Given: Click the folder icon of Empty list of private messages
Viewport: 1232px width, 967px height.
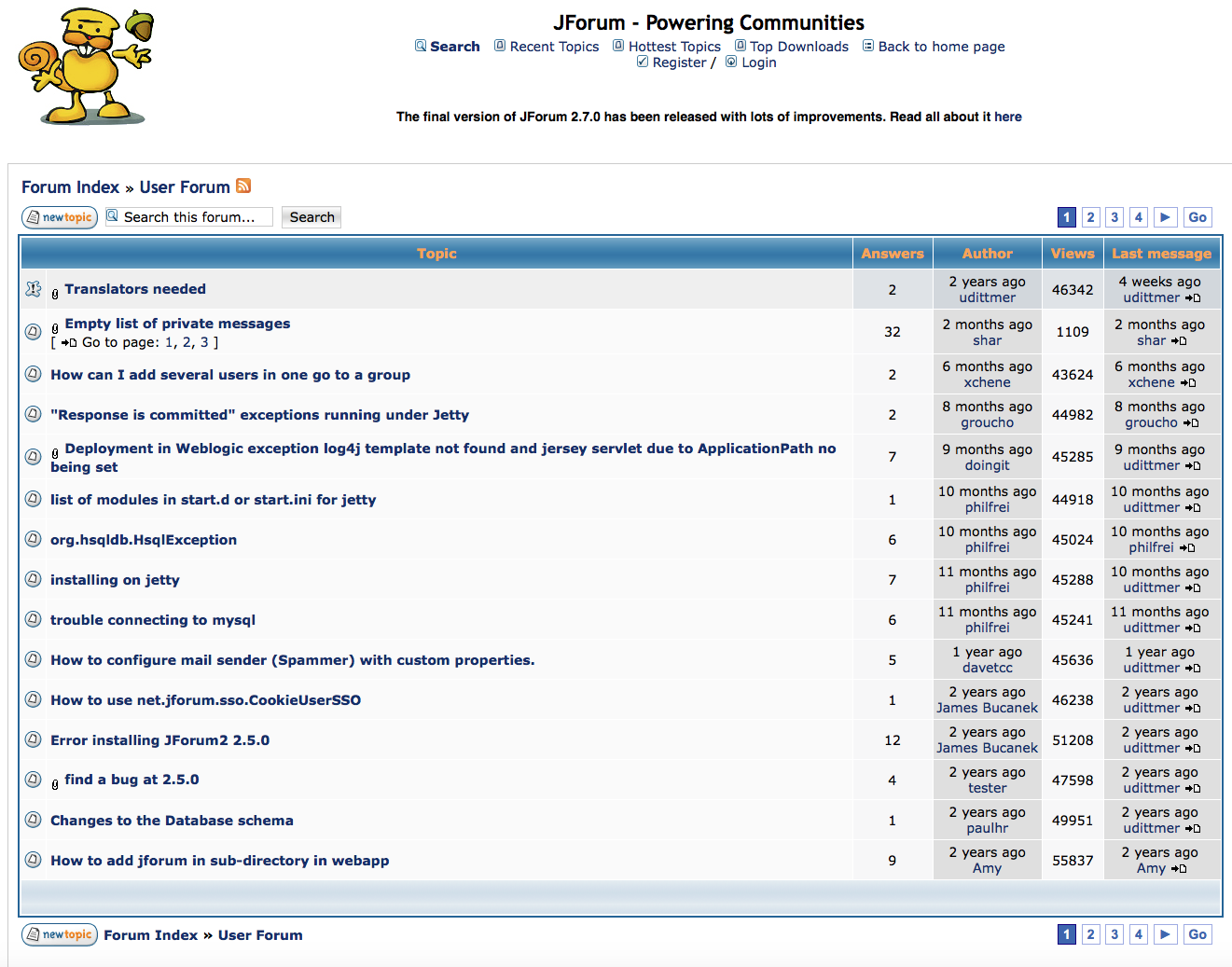Looking at the screenshot, I should tap(34, 331).
